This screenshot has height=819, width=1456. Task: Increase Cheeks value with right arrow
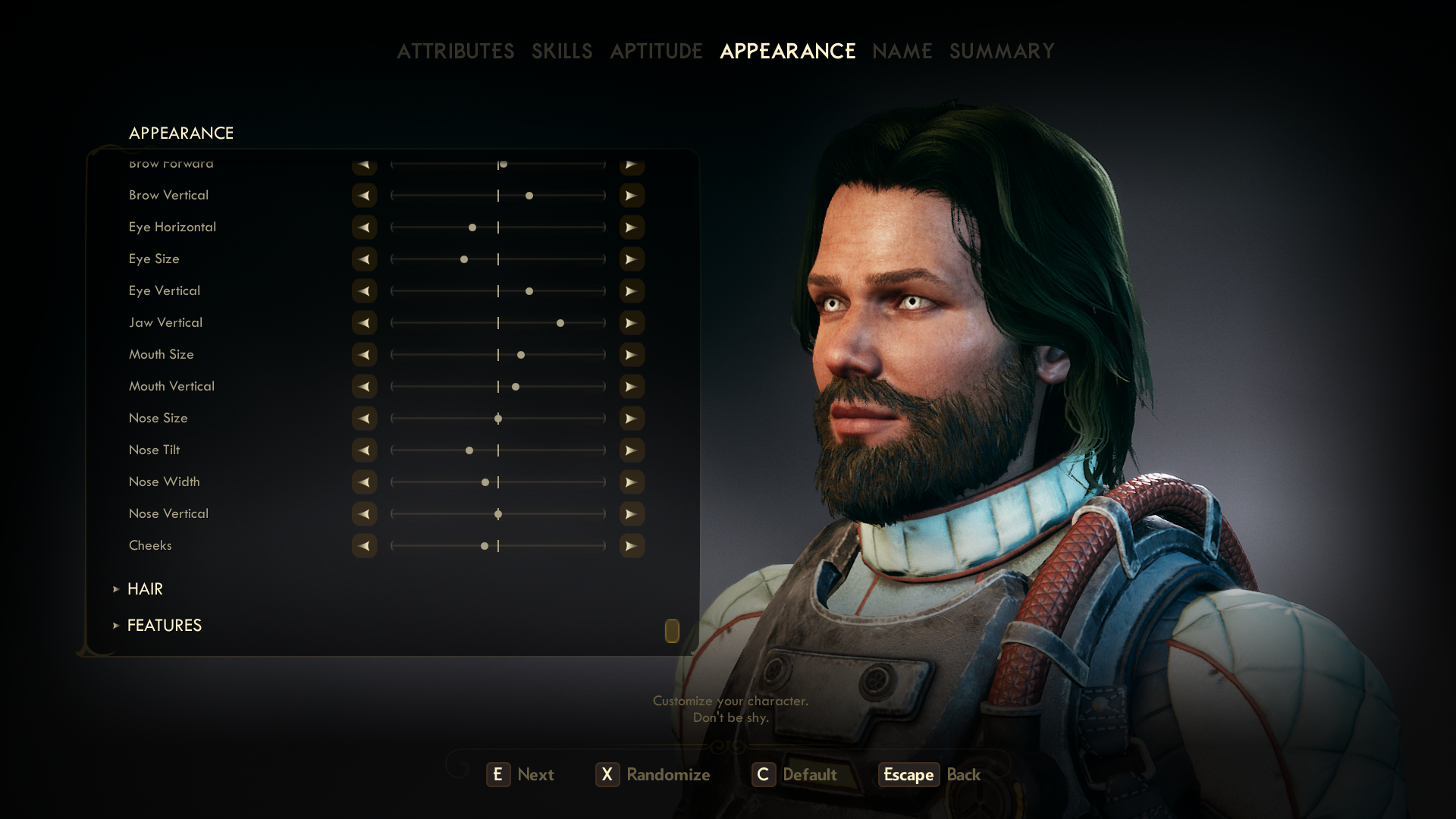pyautogui.click(x=632, y=546)
